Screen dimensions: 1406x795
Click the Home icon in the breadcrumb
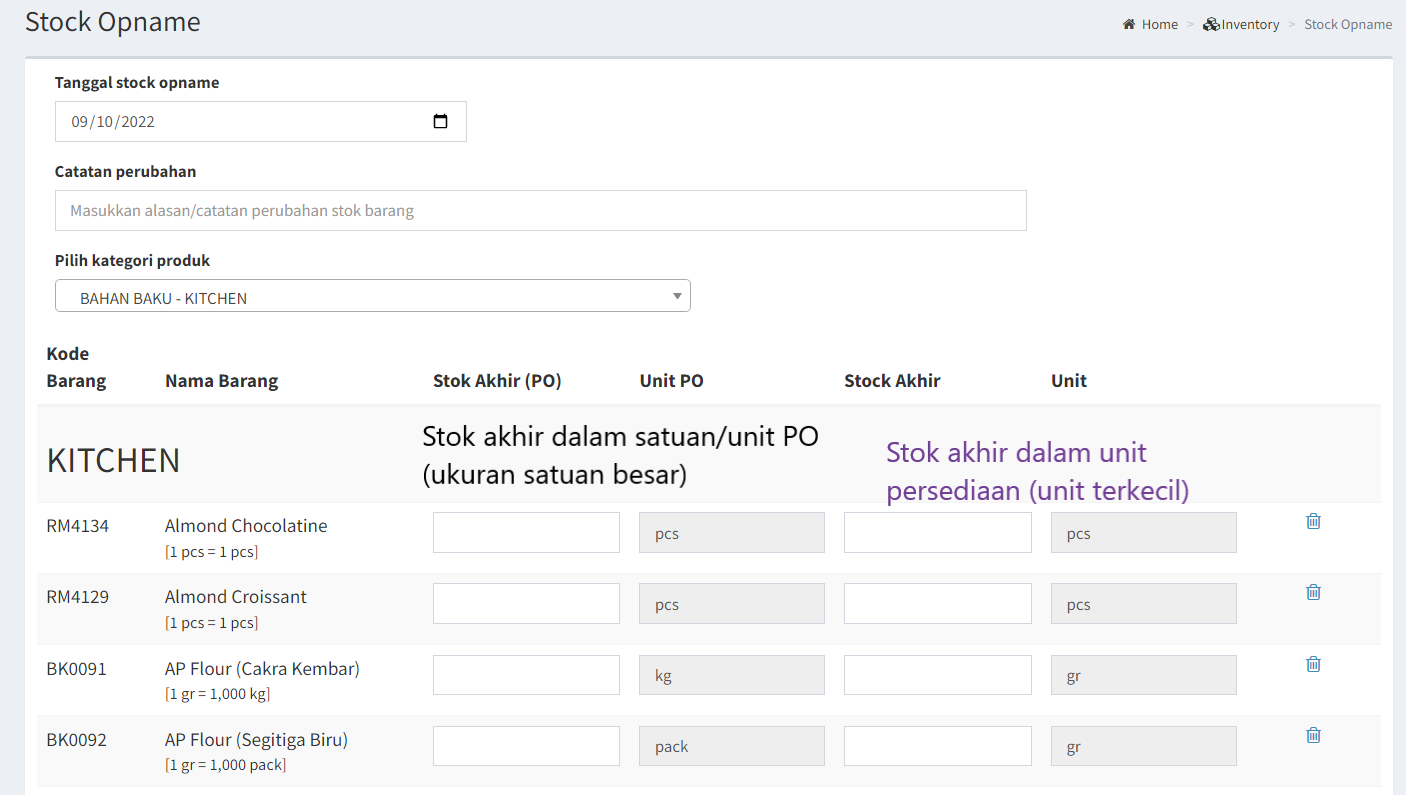[1129, 24]
